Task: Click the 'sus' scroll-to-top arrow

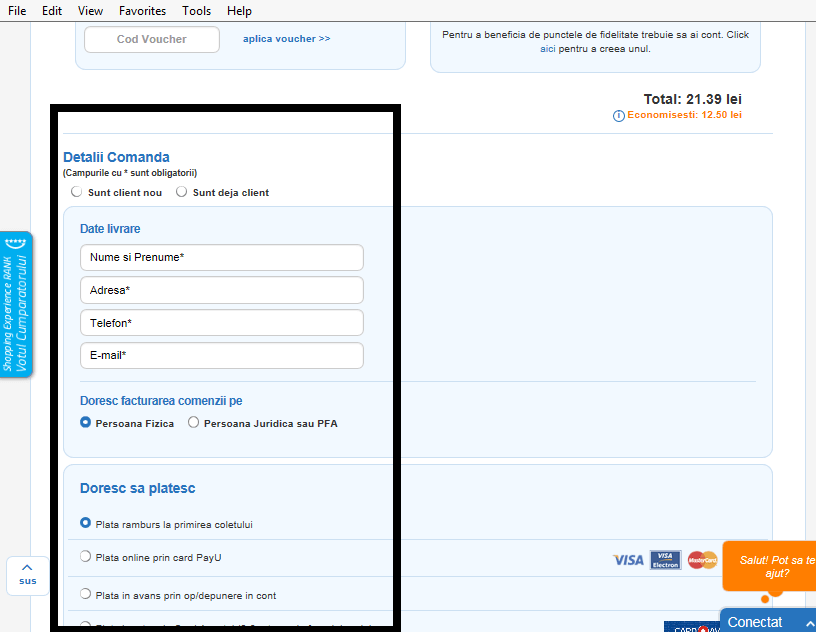Action: click(x=28, y=575)
